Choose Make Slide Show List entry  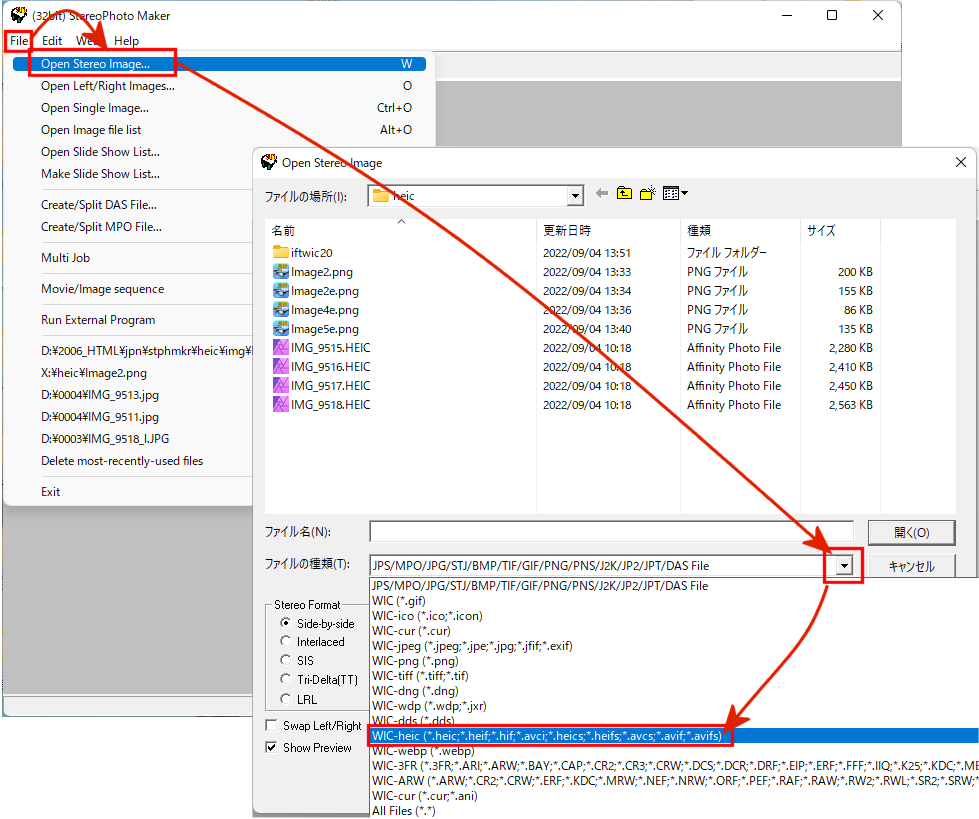pyautogui.click(x=101, y=174)
